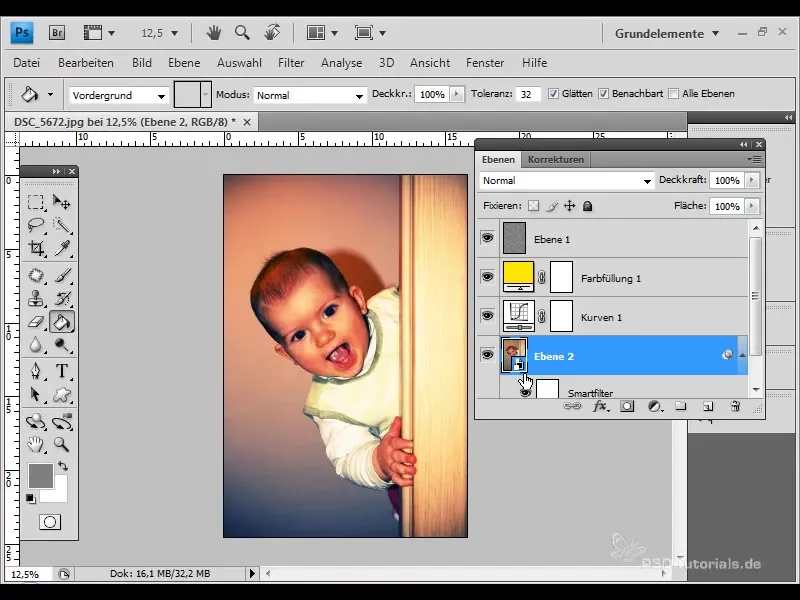The height and width of the screenshot is (600, 800).
Task: Open the Fläche slider arrow
Action: click(x=752, y=206)
